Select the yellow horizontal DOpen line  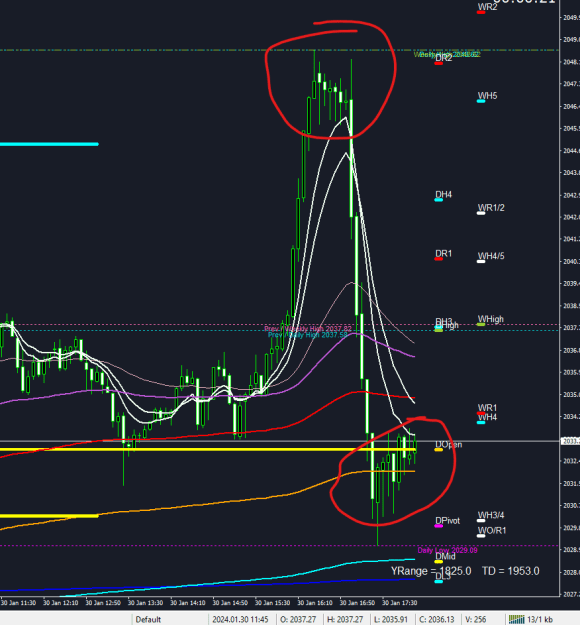207,450
